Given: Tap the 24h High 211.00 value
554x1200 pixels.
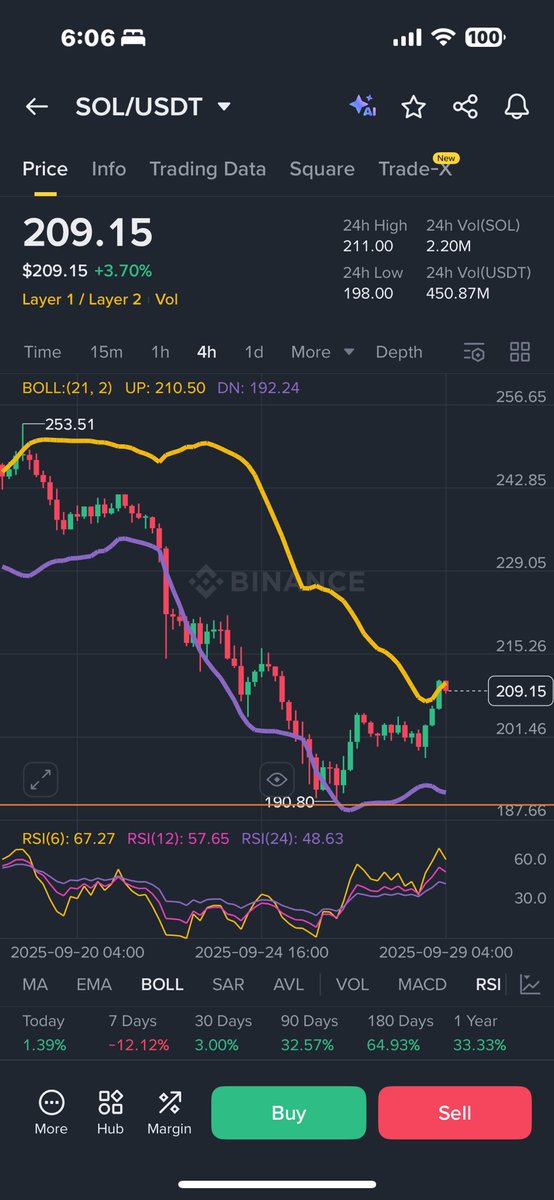Looking at the screenshot, I should pyautogui.click(x=368, y=245).
